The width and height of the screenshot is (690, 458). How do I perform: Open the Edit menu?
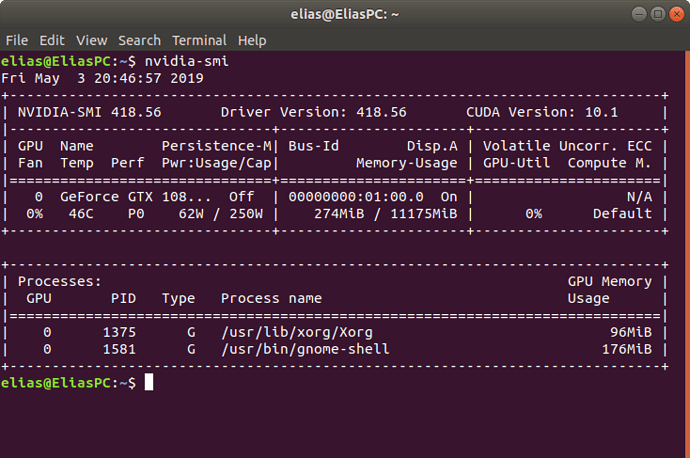(x=52, y=40)
